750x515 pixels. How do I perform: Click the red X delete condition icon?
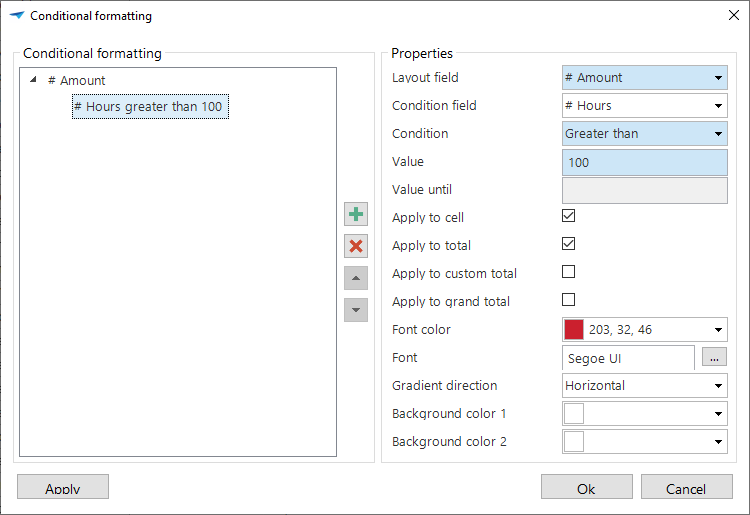(x=356, y=246)
